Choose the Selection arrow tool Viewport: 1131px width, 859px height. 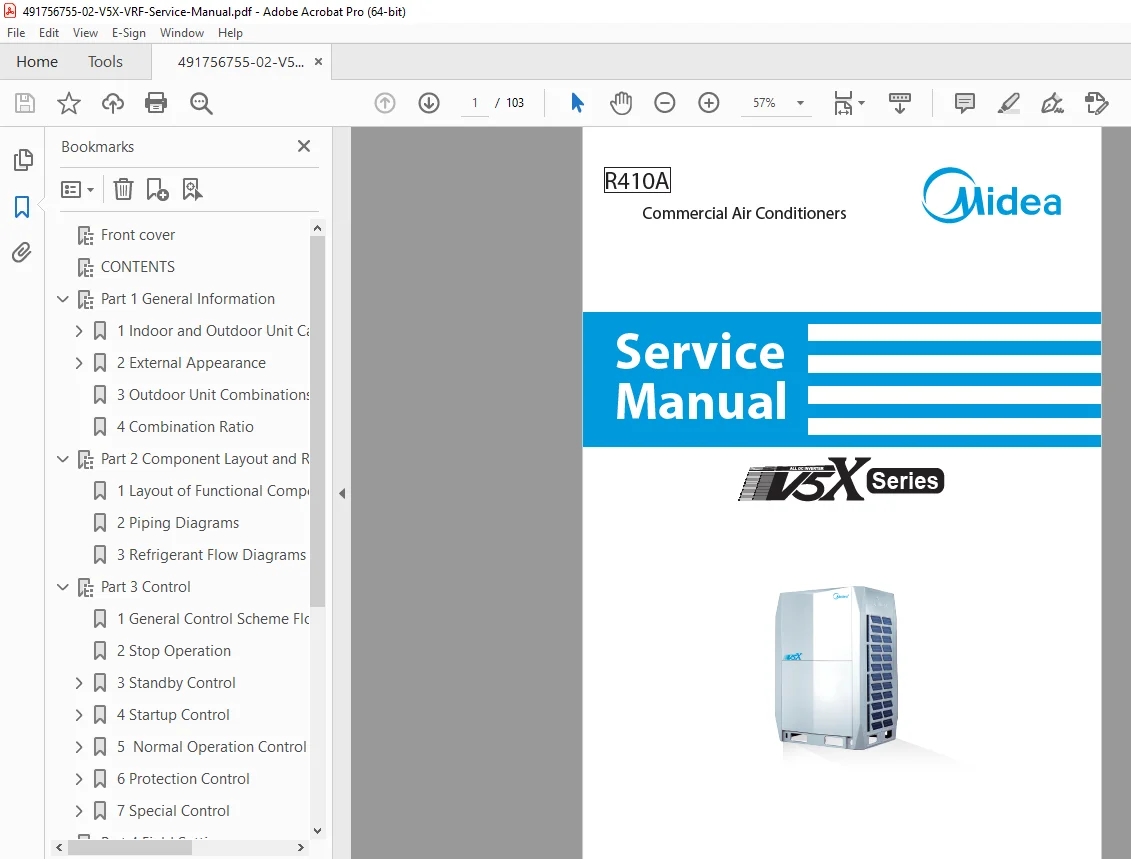click(577, 103)
